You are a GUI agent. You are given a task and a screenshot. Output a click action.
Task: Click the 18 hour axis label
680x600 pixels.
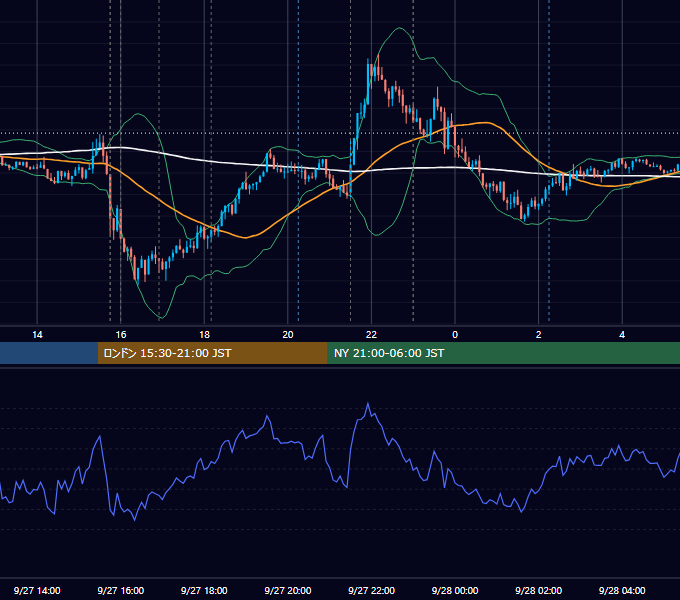204,335
